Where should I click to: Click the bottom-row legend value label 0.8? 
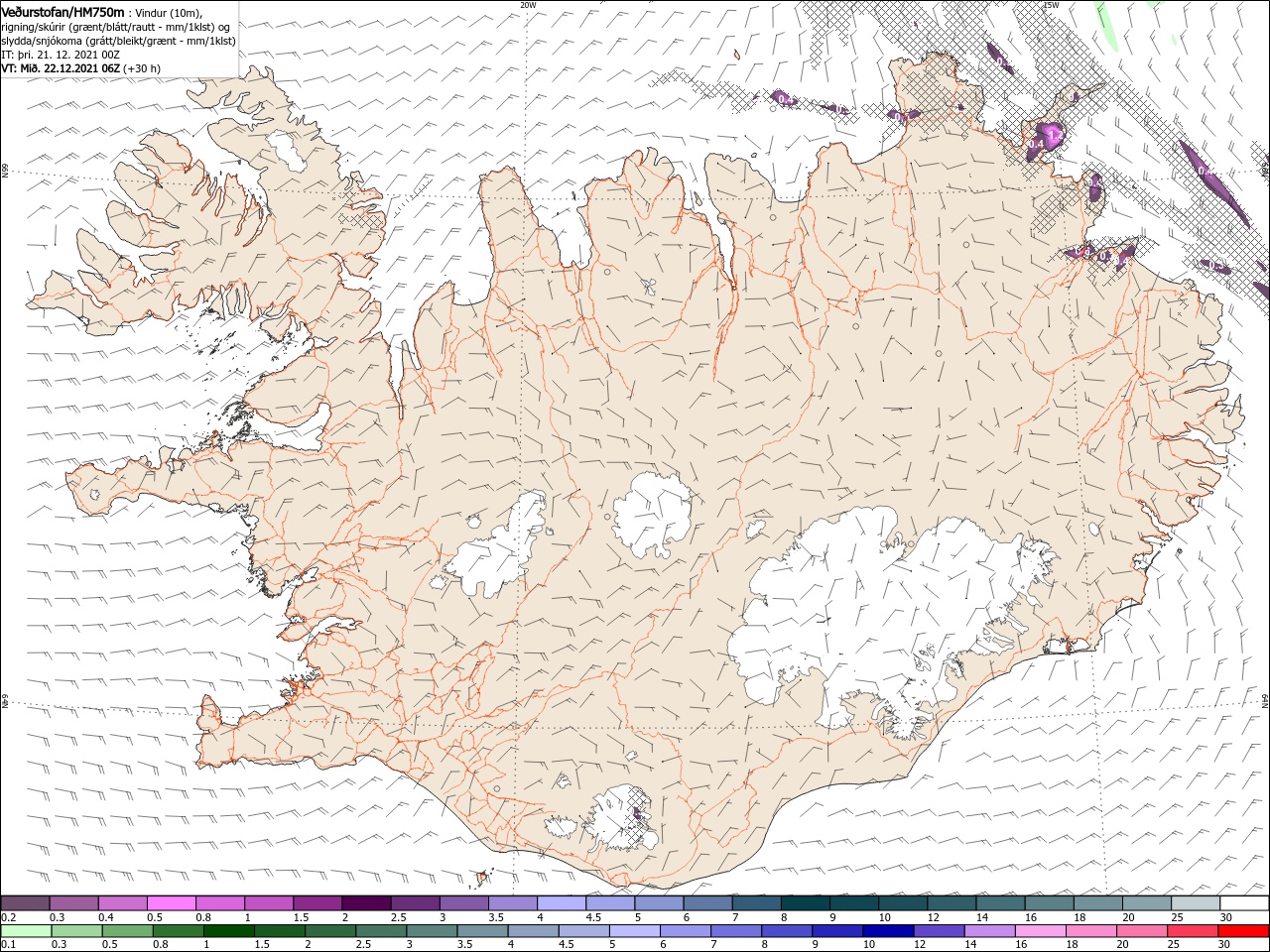tap(161, 945)
